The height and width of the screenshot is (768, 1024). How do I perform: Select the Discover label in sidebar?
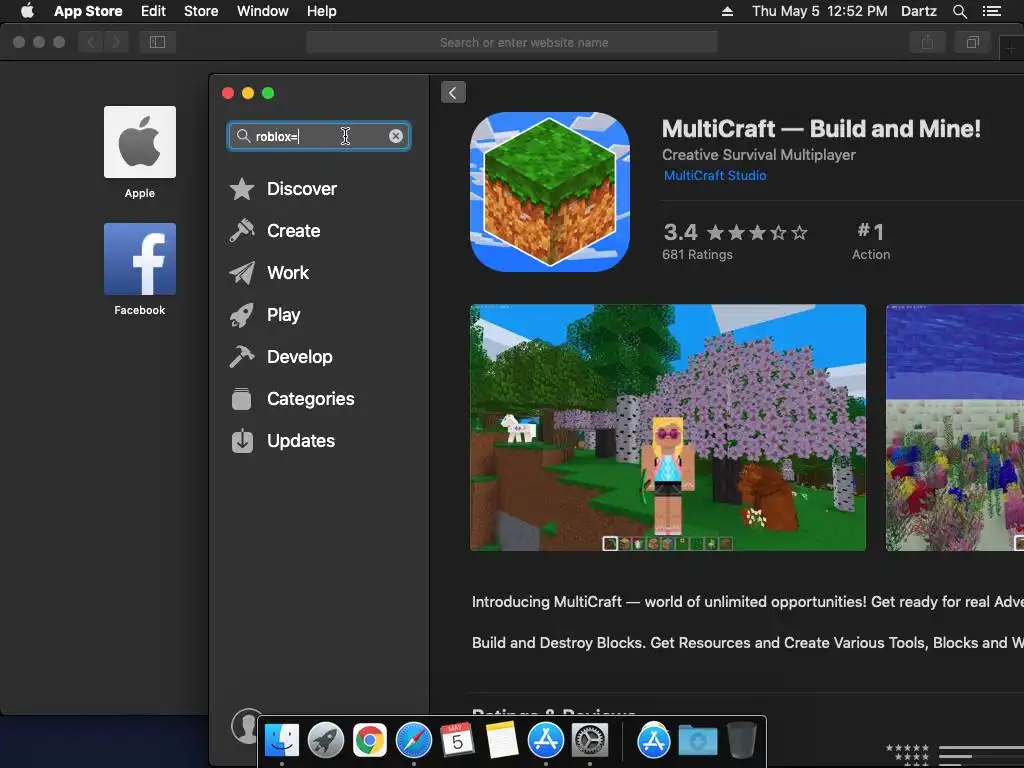(x=302, y=189)
